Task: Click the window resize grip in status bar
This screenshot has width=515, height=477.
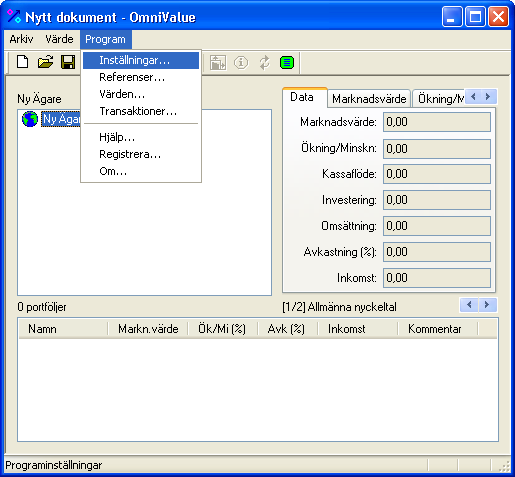Action: (505, 466)
